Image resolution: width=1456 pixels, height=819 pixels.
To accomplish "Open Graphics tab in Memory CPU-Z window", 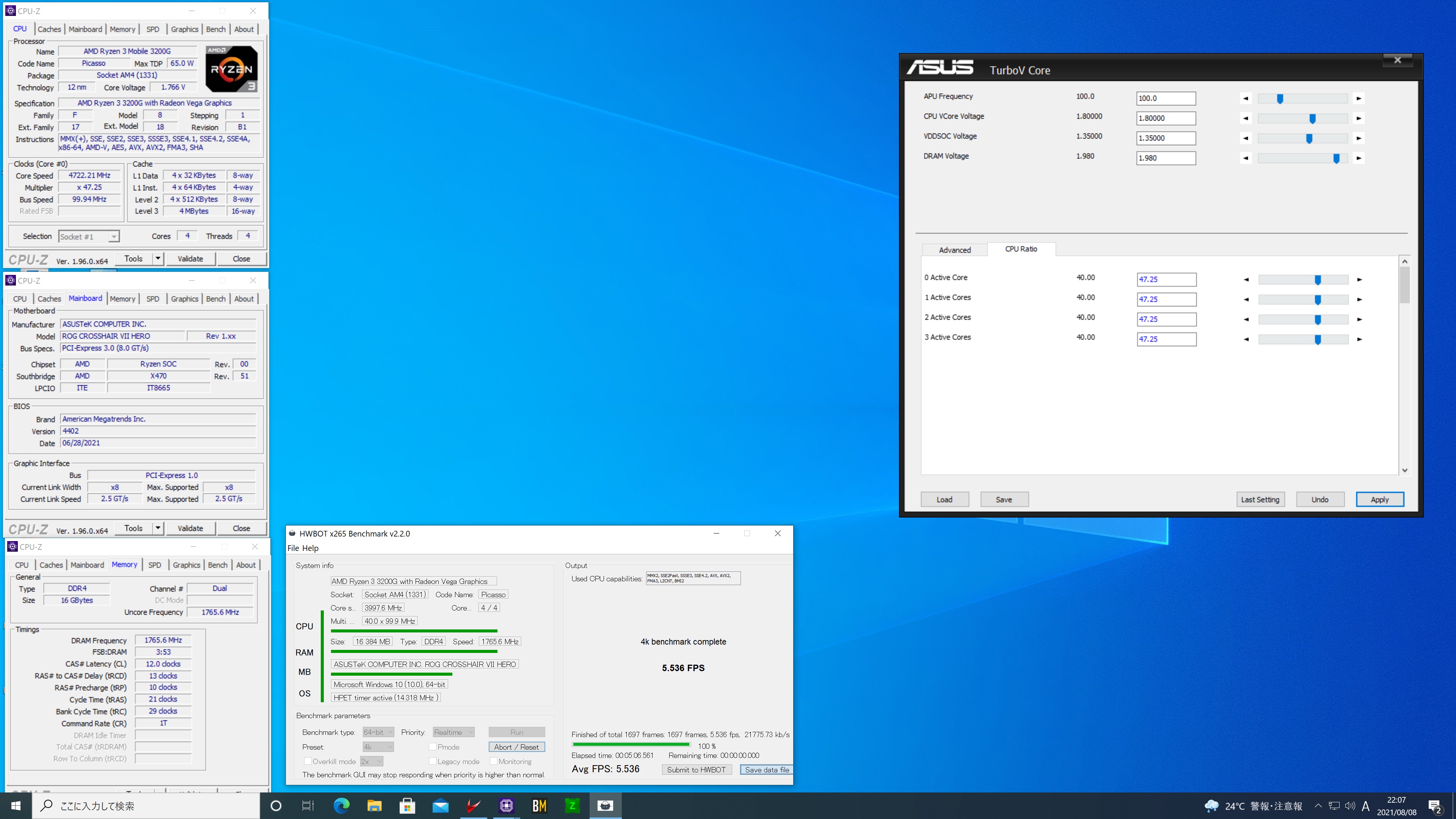I will [187, 565].
